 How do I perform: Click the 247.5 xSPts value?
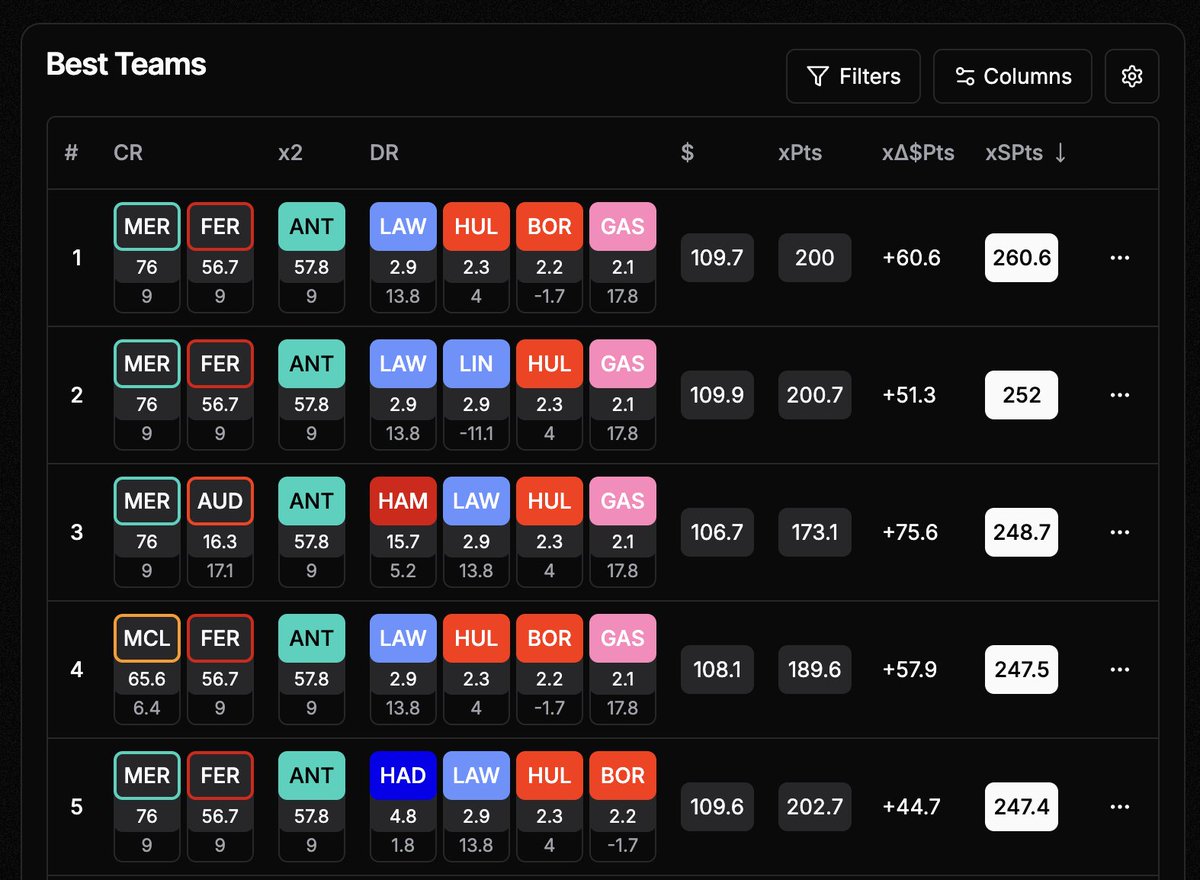pos(1021,669)
